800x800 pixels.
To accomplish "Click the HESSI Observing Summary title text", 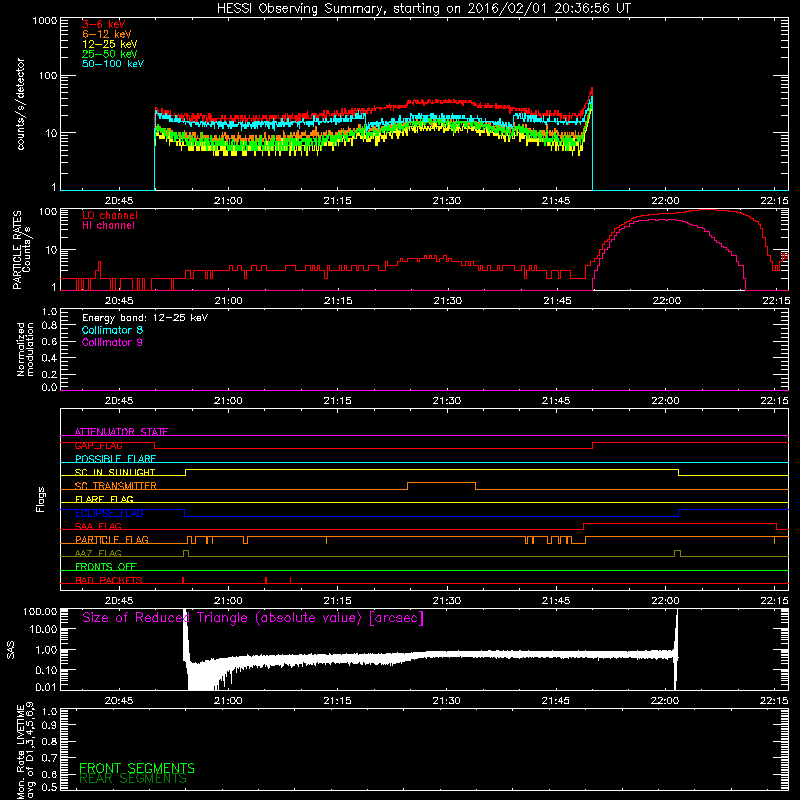I will click(423, 9).
